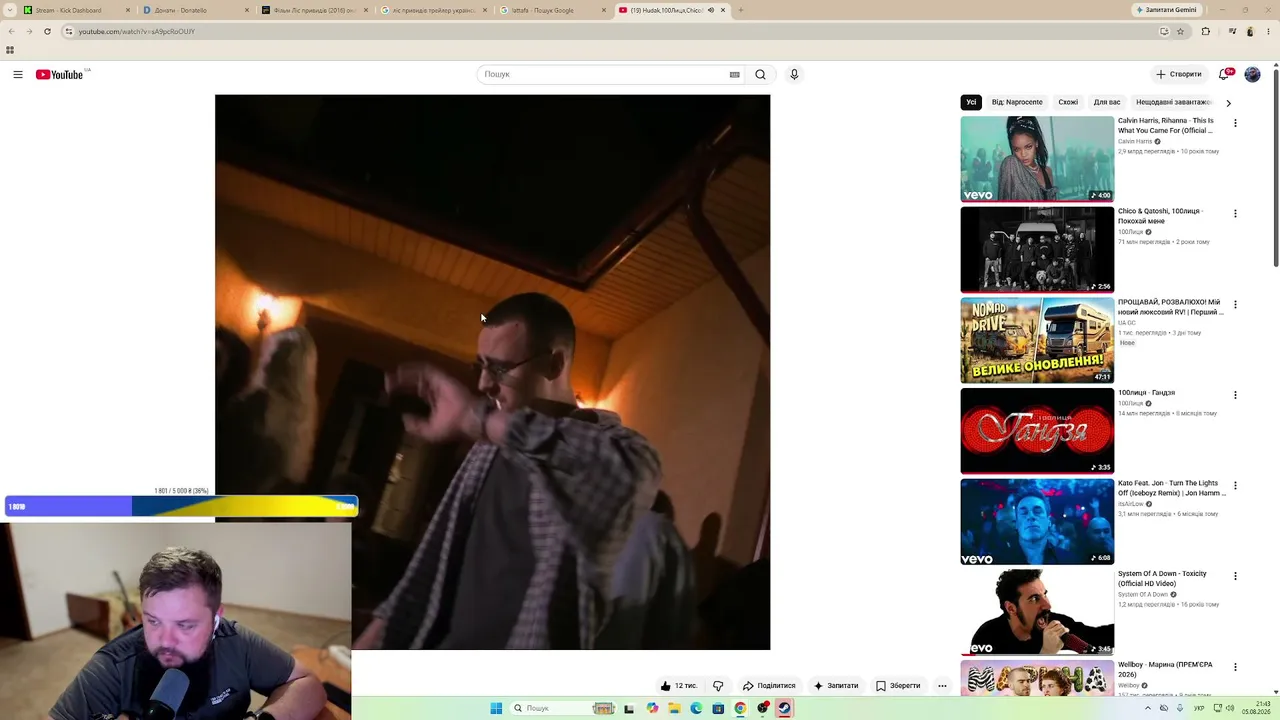The image size is (1280, 720).
Task: Switch to Фільм Ліс привидів tab
Action: tap(314, 10)
